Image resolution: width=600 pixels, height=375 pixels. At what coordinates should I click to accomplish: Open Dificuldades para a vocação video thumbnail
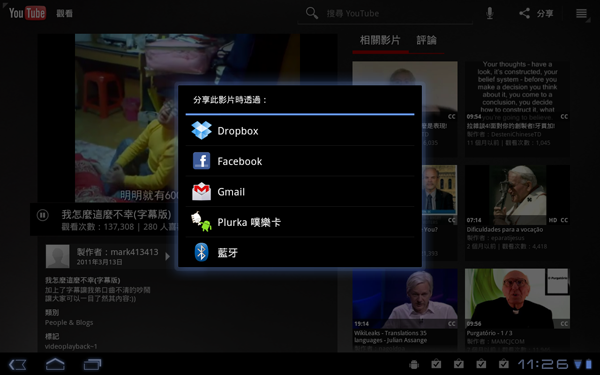coord(517,195)
